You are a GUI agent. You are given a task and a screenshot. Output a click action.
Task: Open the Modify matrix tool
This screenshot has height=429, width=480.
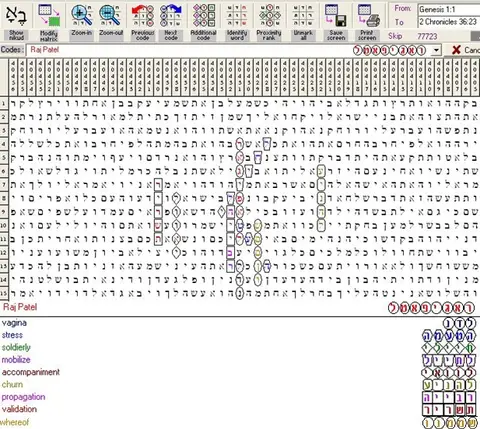point(49,16)
